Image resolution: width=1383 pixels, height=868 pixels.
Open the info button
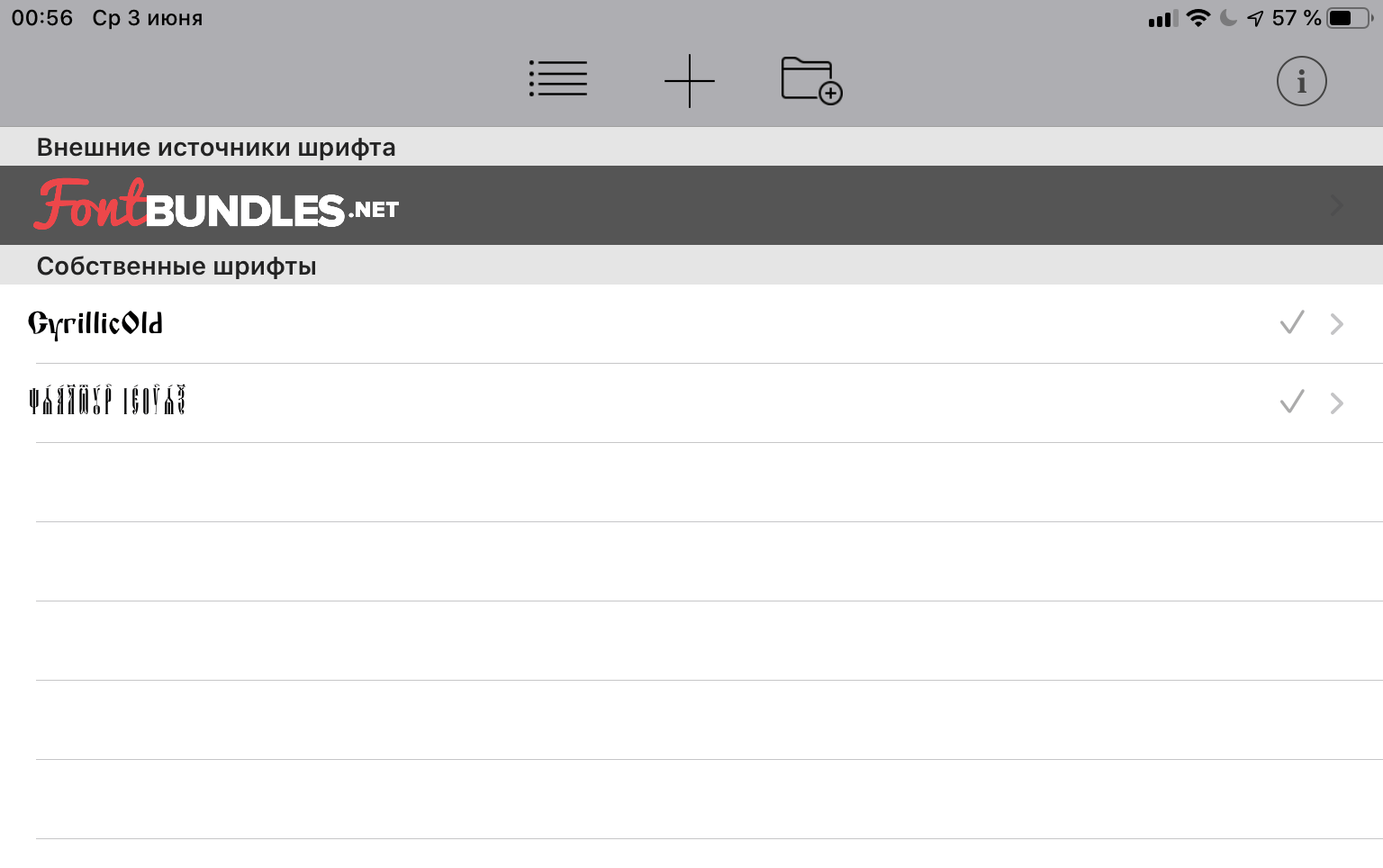1301,82
